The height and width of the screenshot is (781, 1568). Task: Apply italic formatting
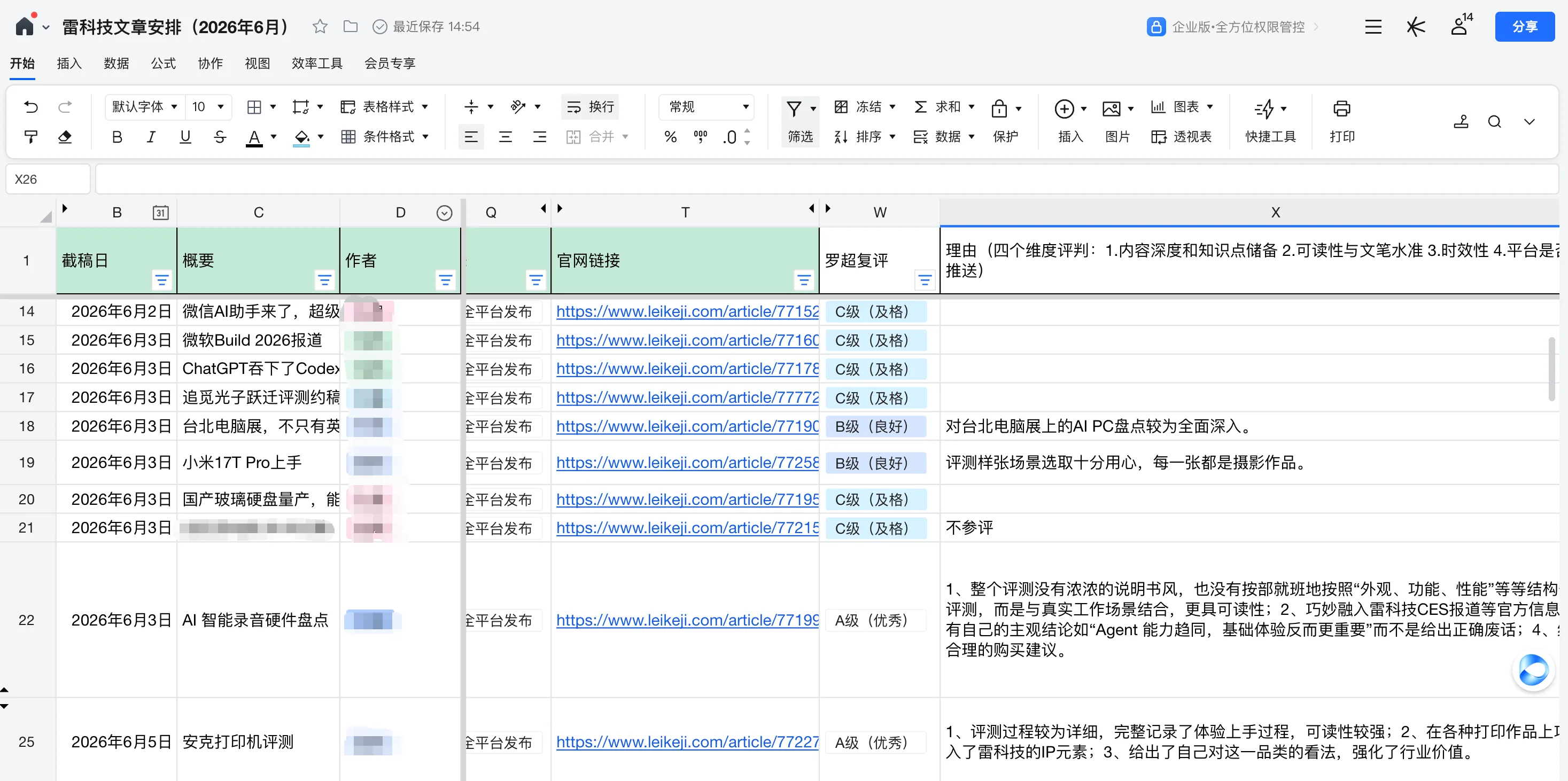pos(151,137)
